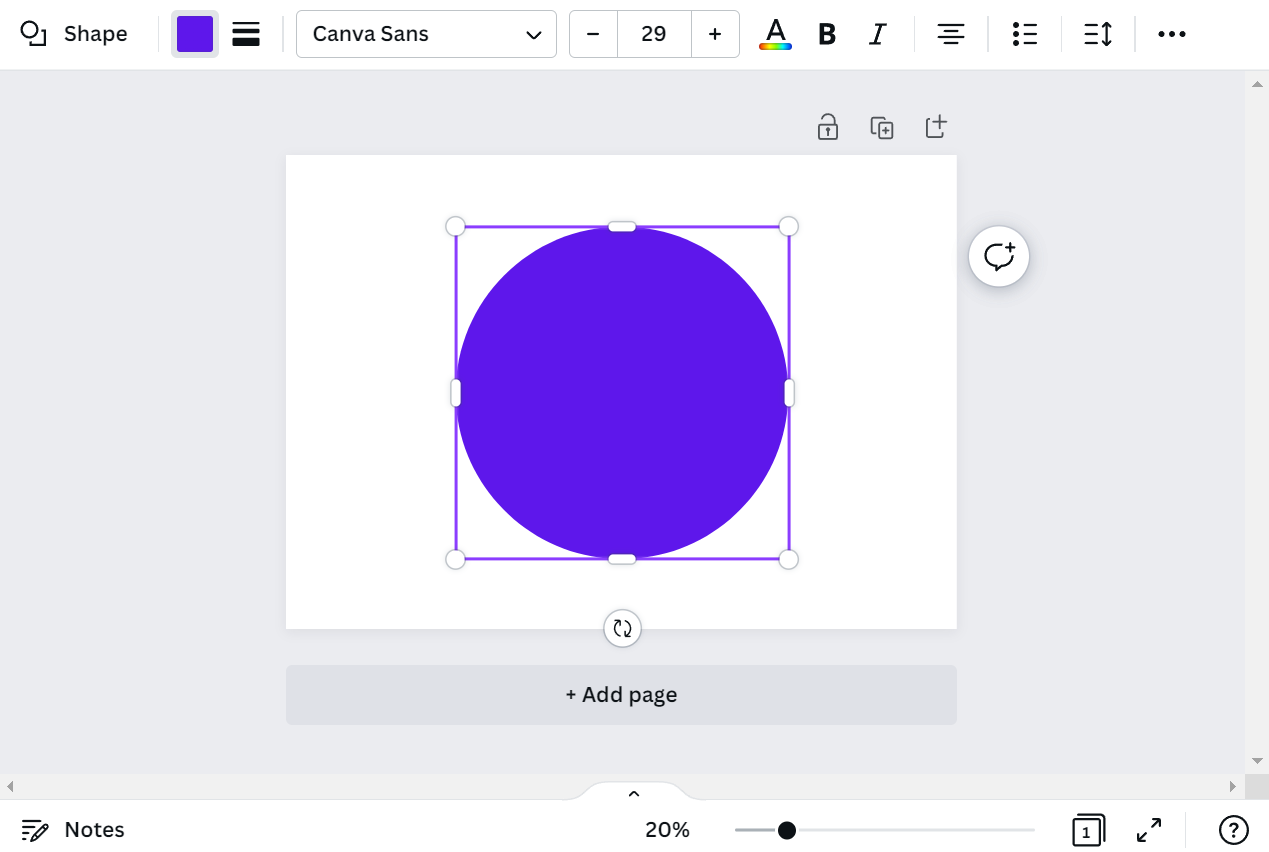Lock the page using the lock icon
1269x852 pixels.
pyautogui.click(x=828, y=127)
